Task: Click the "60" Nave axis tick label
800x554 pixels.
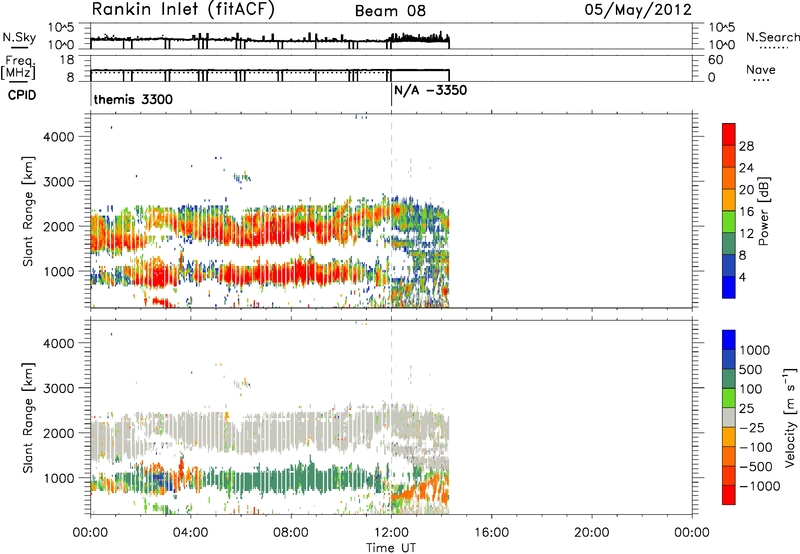Action: (715, 60)
